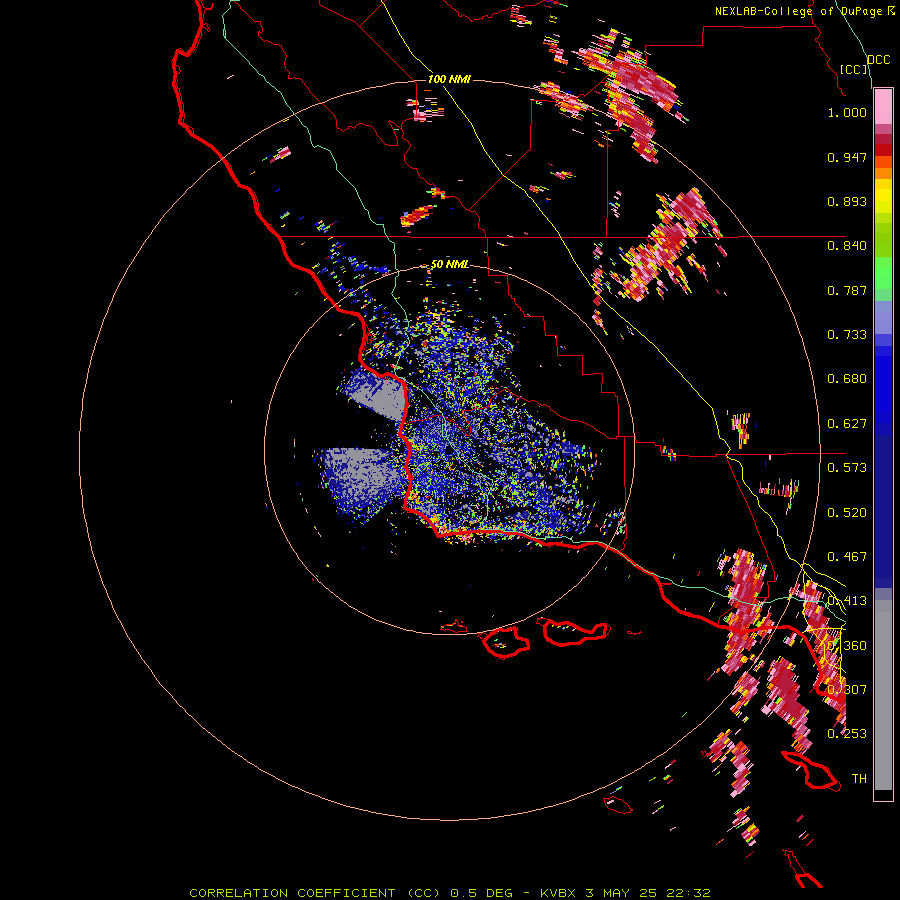Pick the yellow band of the color scale
This screenshot has width=900, height=900.
(x=883, y=196)
